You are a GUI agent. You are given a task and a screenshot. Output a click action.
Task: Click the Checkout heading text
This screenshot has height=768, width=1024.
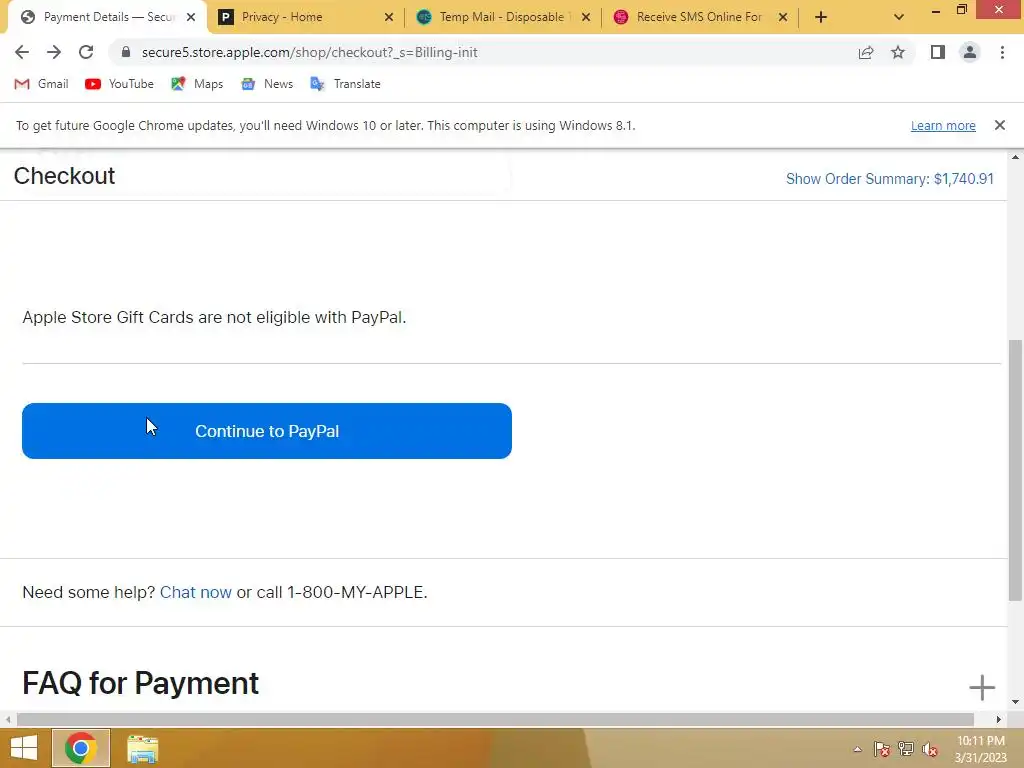click(64, 176)
